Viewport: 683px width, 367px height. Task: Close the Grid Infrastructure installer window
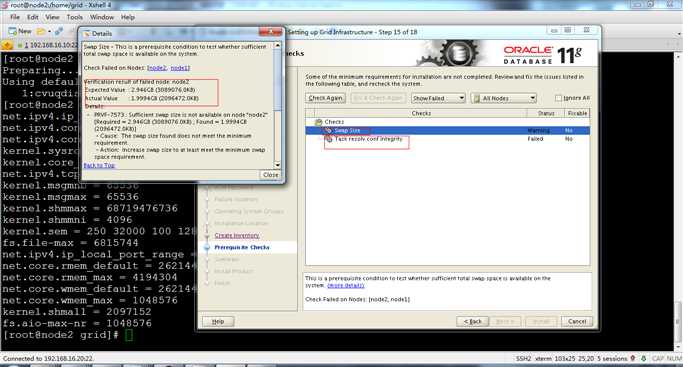tap(587, 31)
